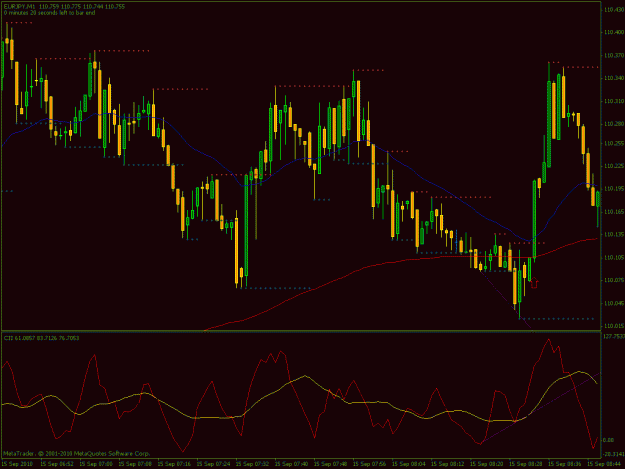The image size is (625, 469).
Task: Click the 110.430 price axis label
Action: tap(614, 10)
